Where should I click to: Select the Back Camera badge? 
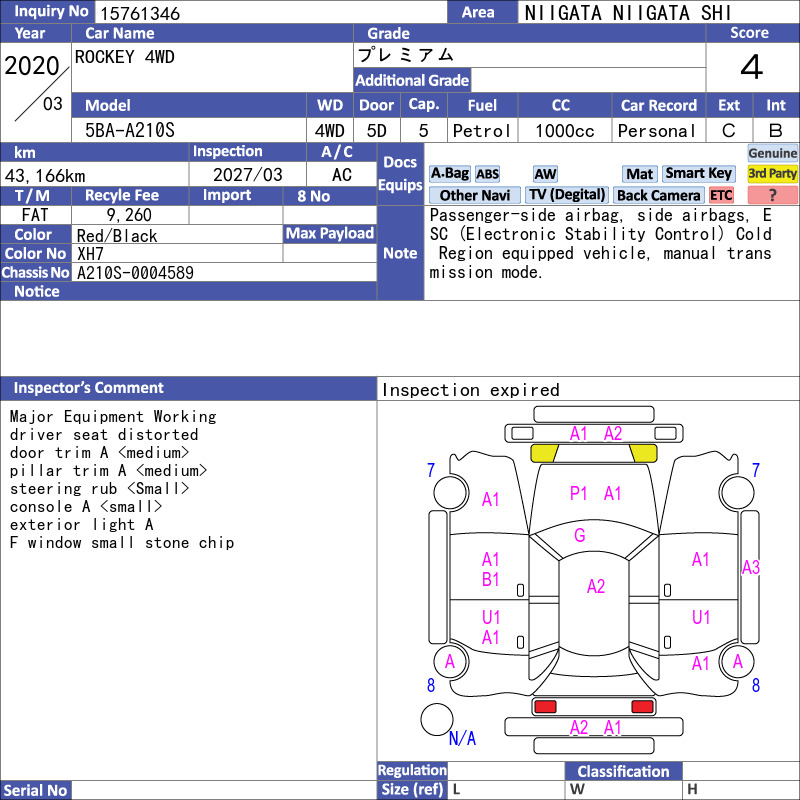658,195
